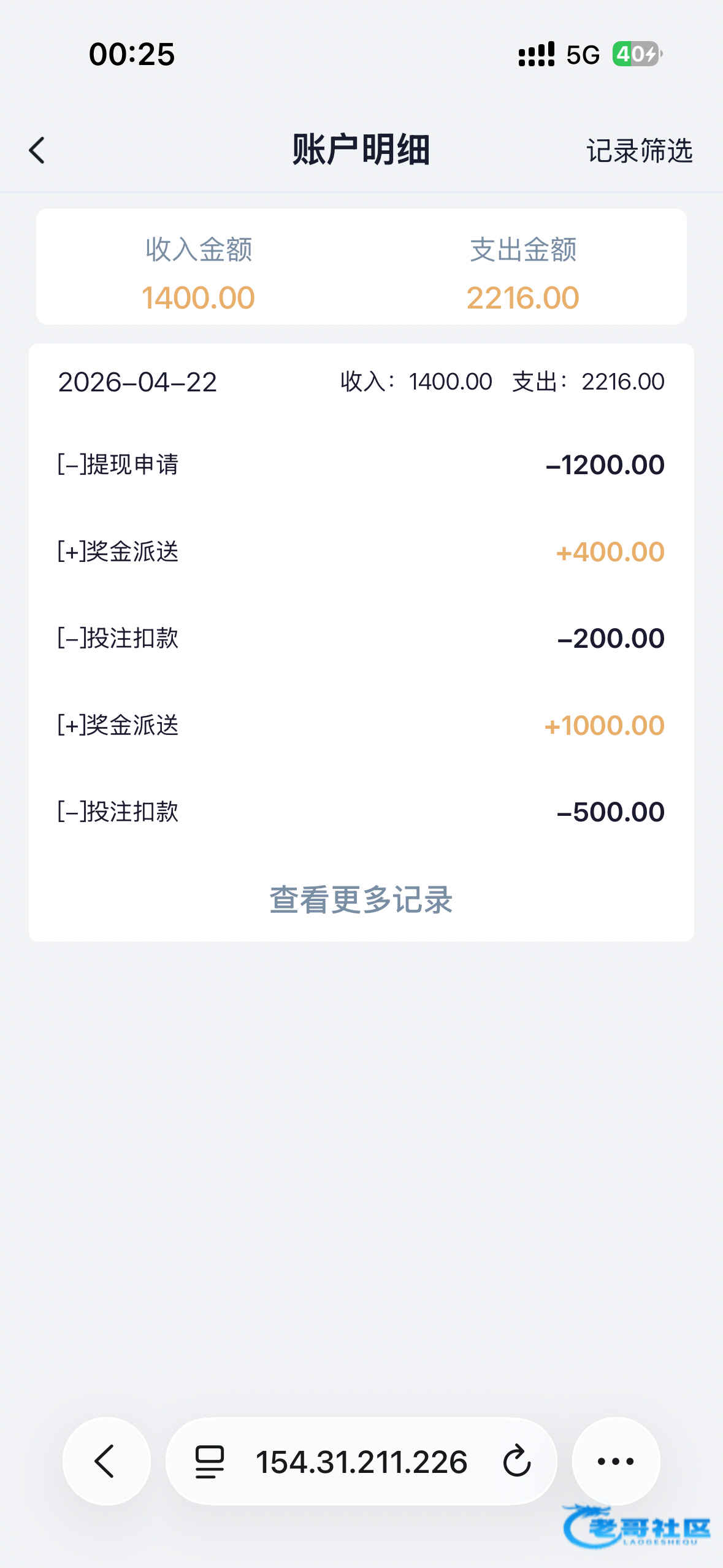This screenshot has width=723, height=1568.
Task: Tap the 154.31.211.226 address field
Action: point(362,1461)
